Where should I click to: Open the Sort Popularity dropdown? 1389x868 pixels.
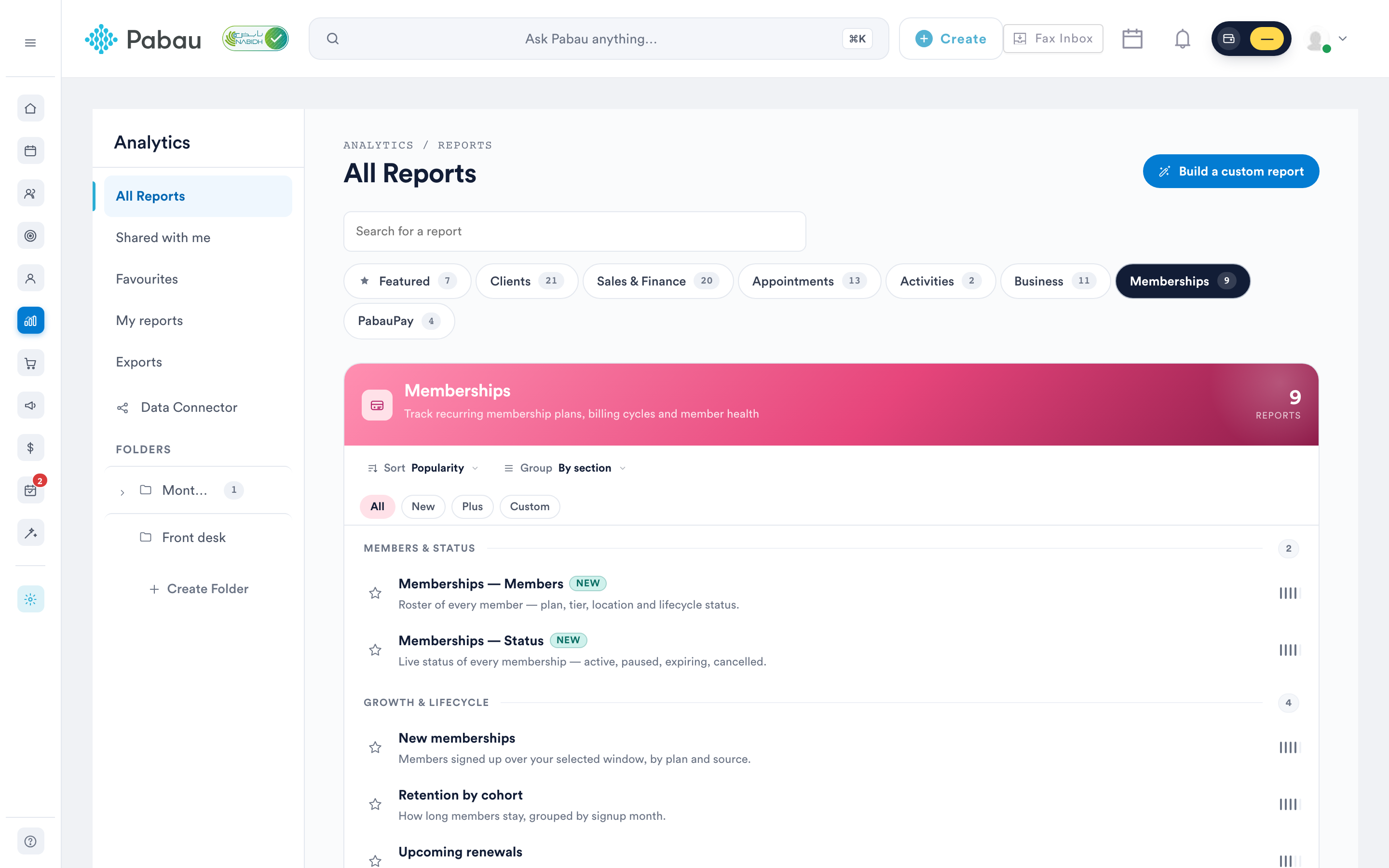(423, 468)
